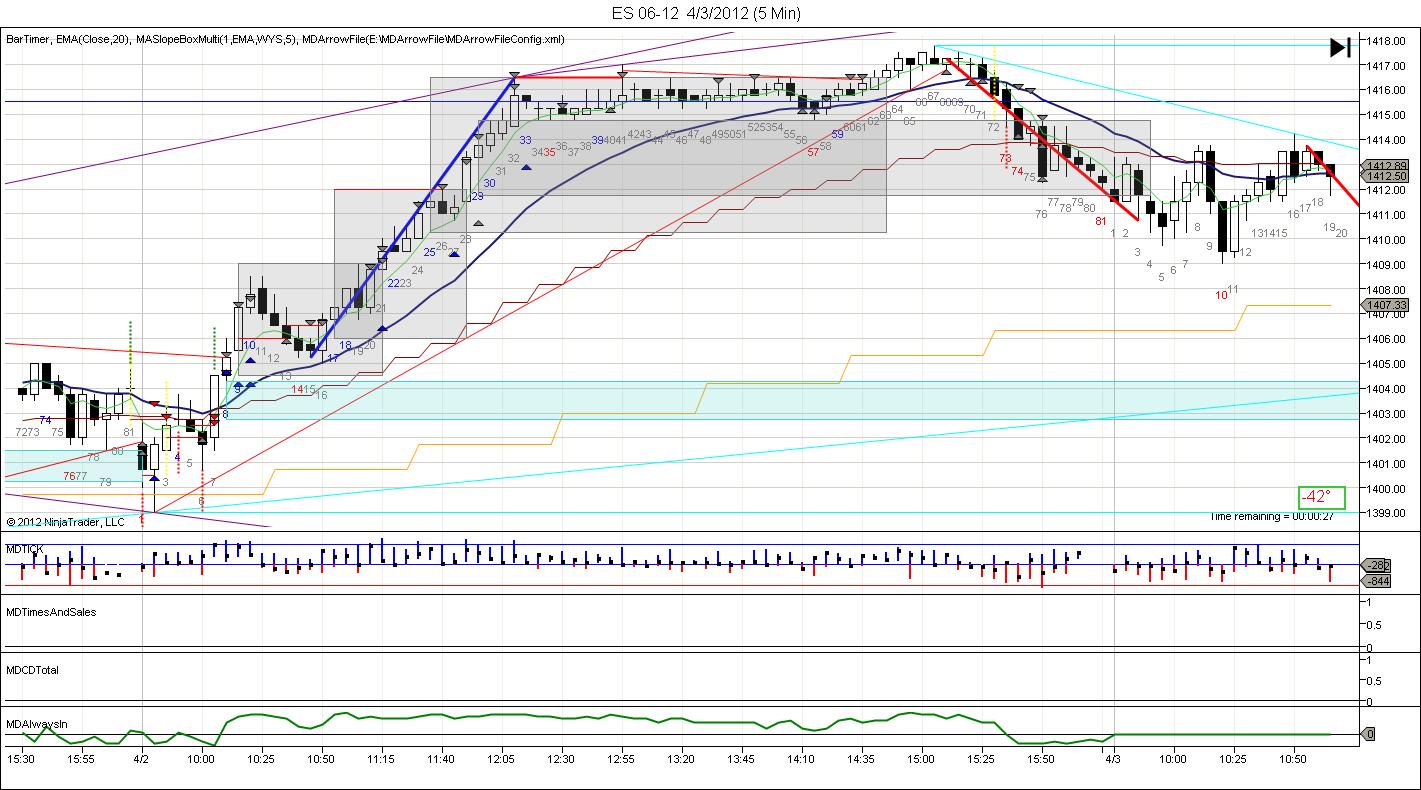Image resolution: width=1421 pixels, height=790 pixels.
Task: Click the 11:15 time axis label
Action: pos(381,760)
